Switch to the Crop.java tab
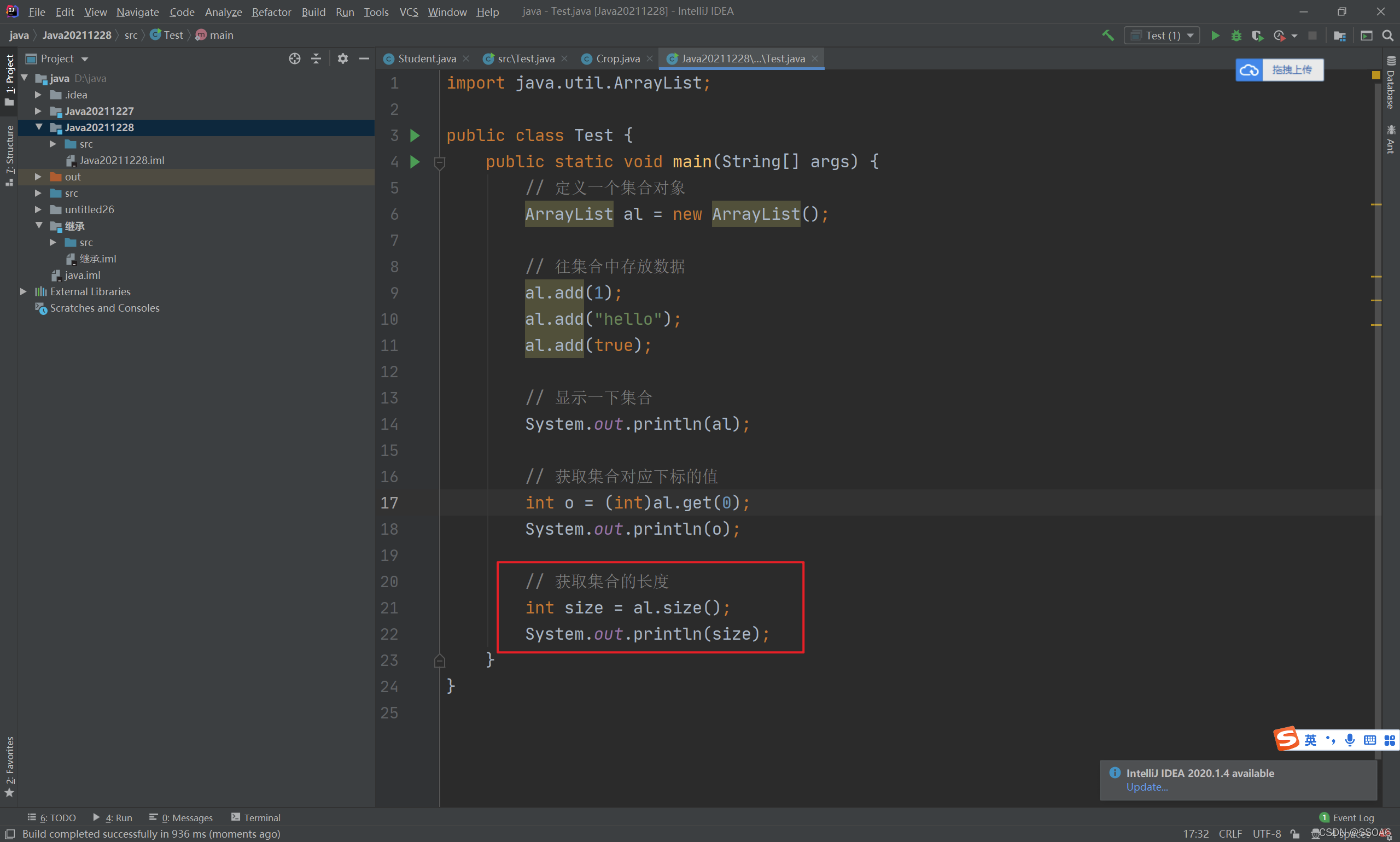The height and width of the screenshot is (842, 1400). coord(617,59)
